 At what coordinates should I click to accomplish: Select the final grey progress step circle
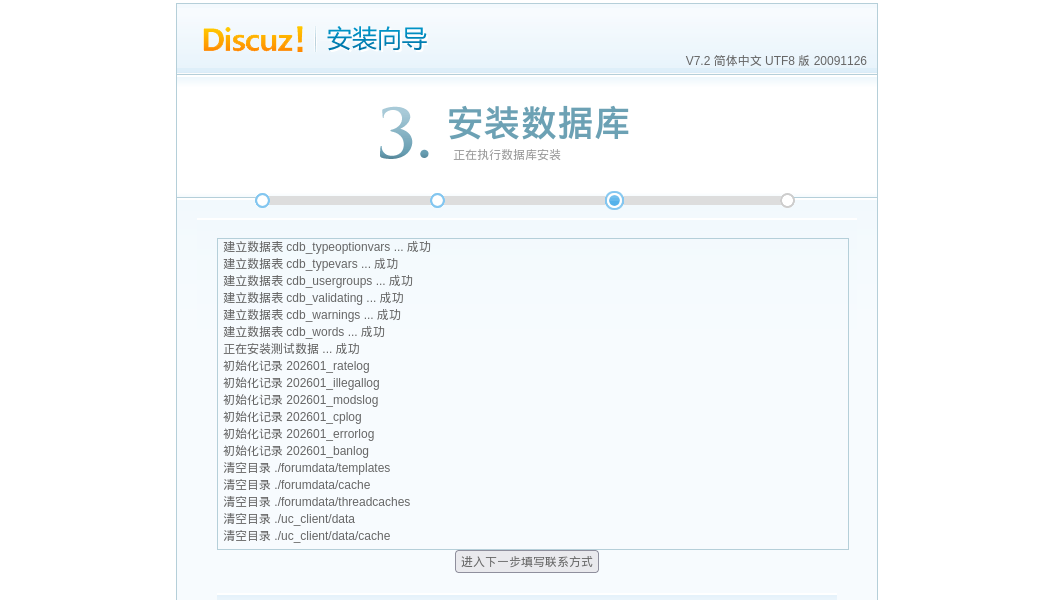tap(787, 201)
